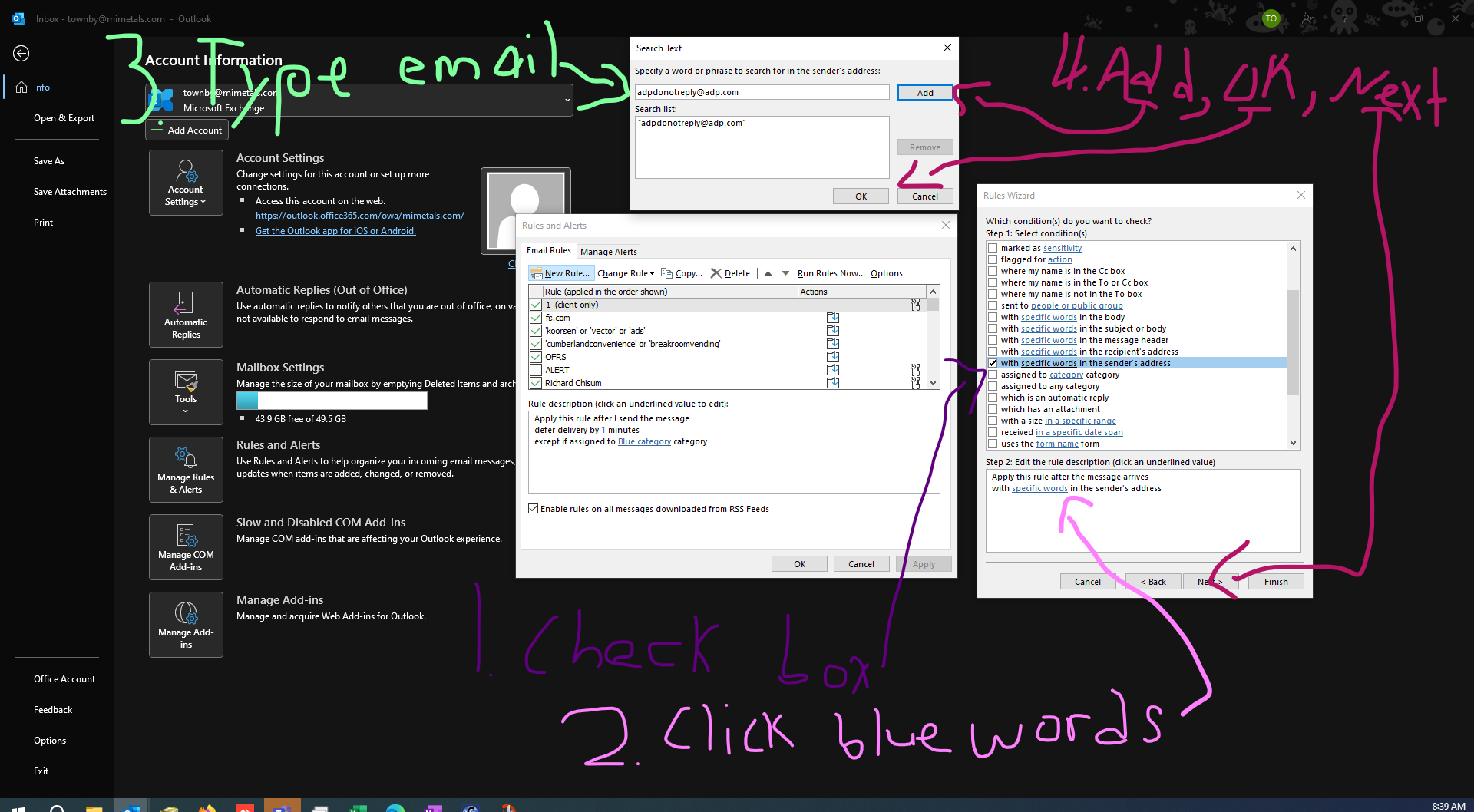The height and width of the screenshot is (812, 1474).
Task: Select 'adpdonotreply@adp.com' in the search list
Action: (692, 123)
